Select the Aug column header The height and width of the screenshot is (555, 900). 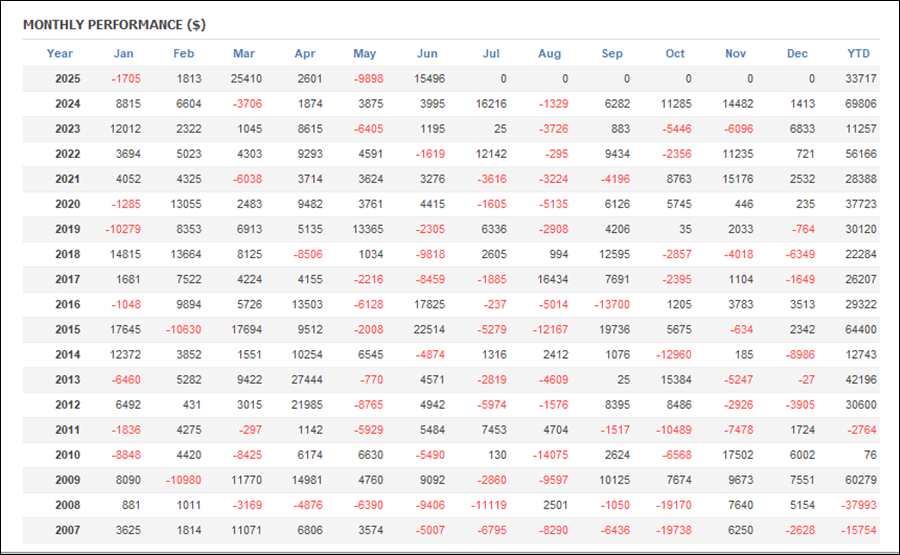[x=549, y=53]
